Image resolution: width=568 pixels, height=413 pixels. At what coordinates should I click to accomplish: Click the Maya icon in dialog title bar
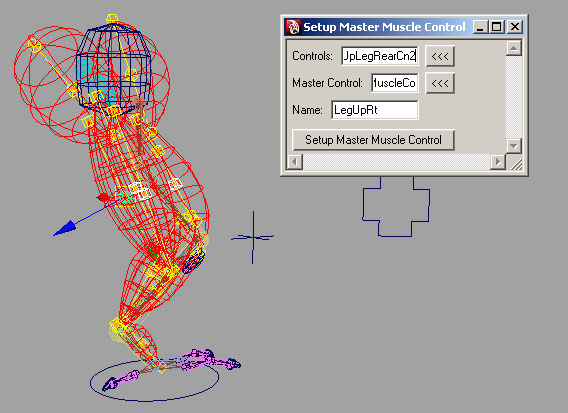tap(293, 27)
